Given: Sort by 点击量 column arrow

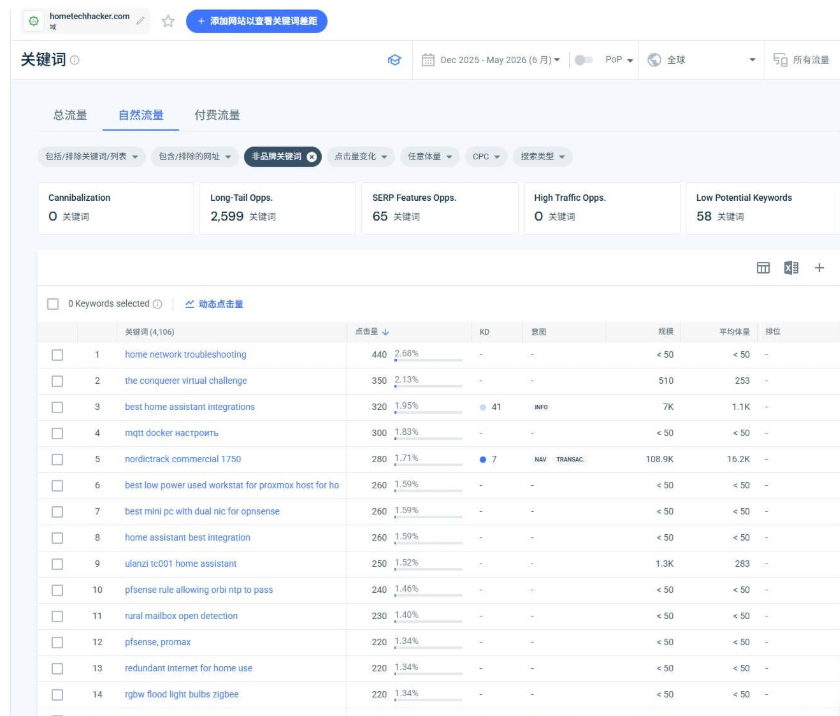Looking at the screenshot, I should coord(386,332).
